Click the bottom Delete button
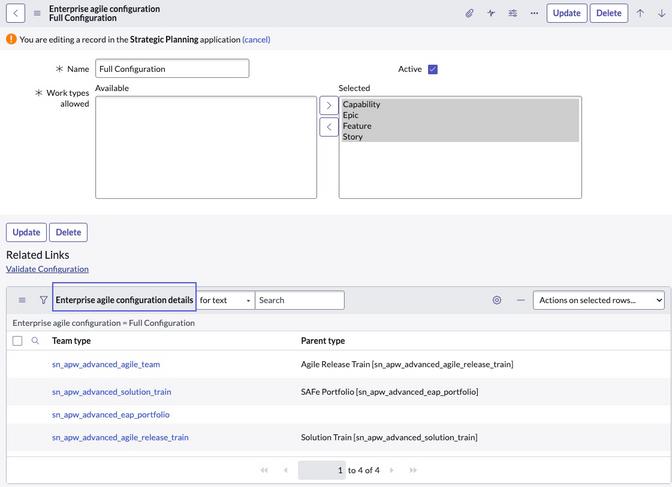The width and height of the screenshot is (672, 487). tap(68, 232)
